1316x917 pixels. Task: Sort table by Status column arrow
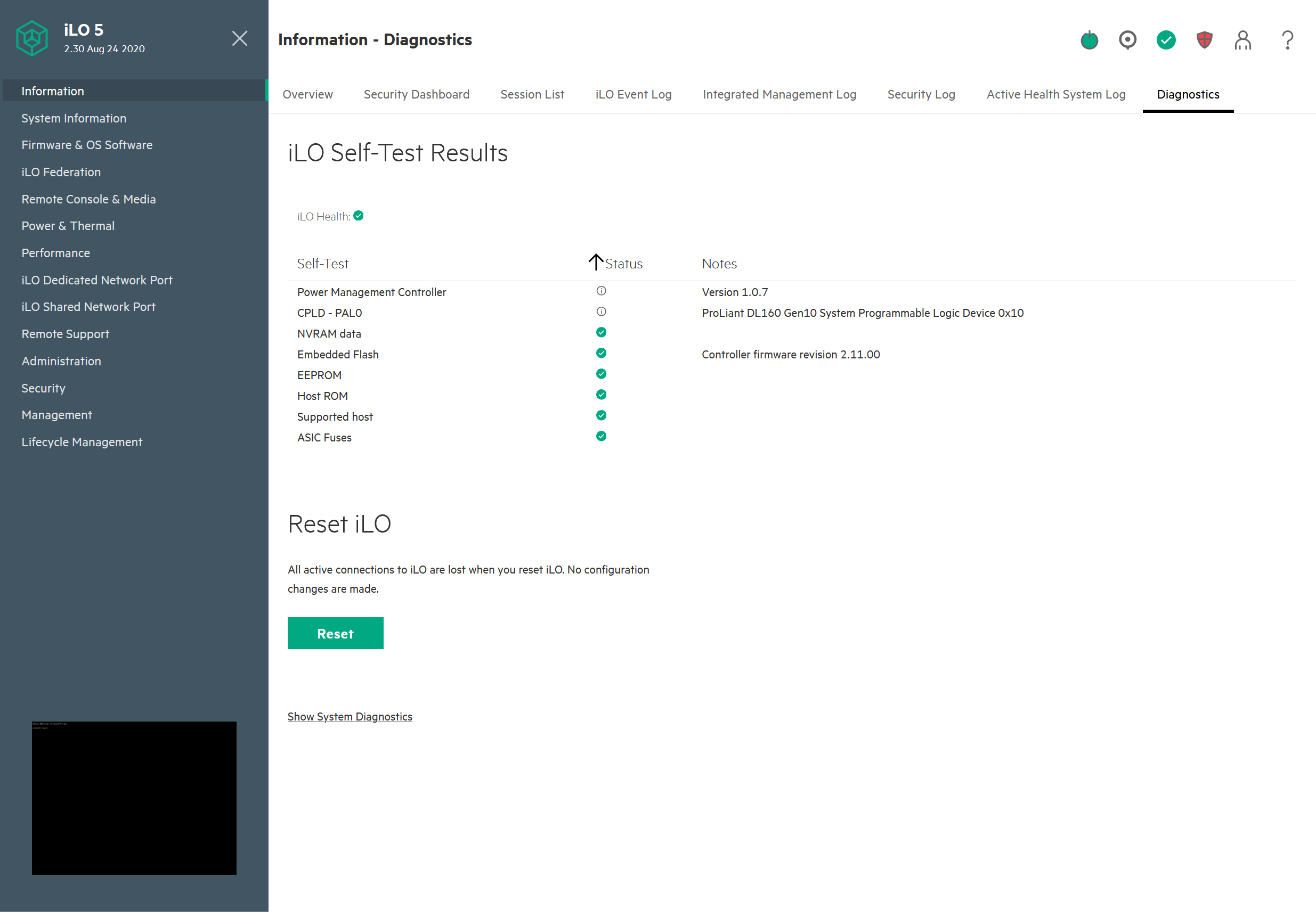[x=596, y=263]
